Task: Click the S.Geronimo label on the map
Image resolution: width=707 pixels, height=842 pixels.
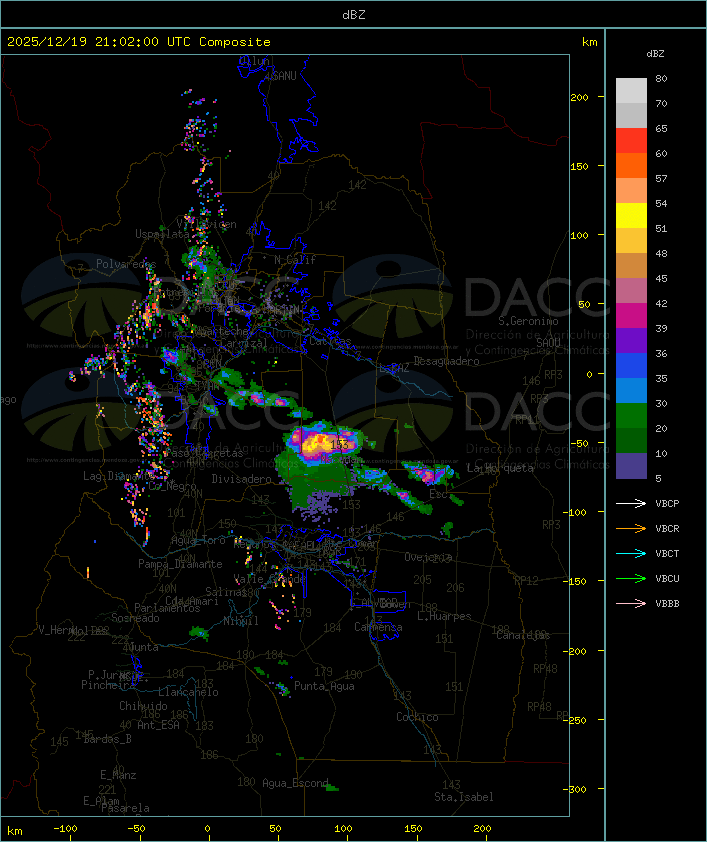Action: tap(528, 321)
